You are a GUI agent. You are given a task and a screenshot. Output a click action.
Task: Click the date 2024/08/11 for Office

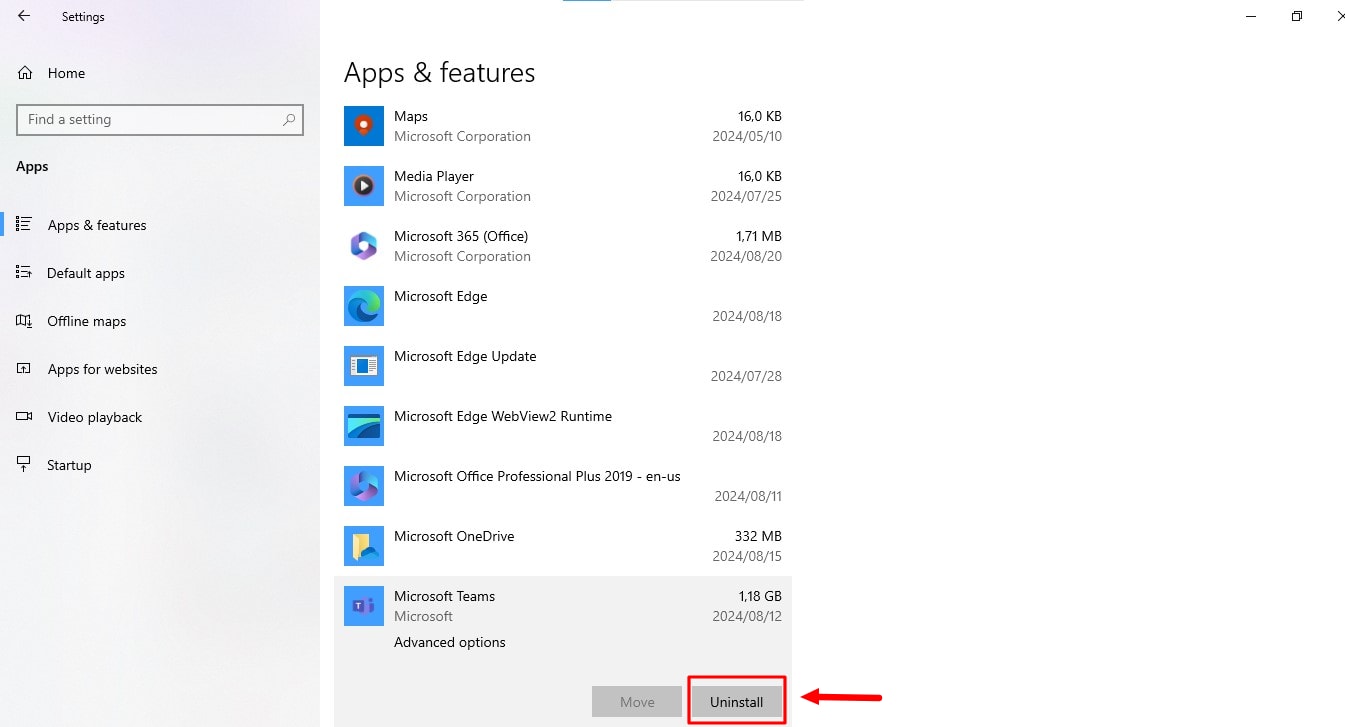748,496
